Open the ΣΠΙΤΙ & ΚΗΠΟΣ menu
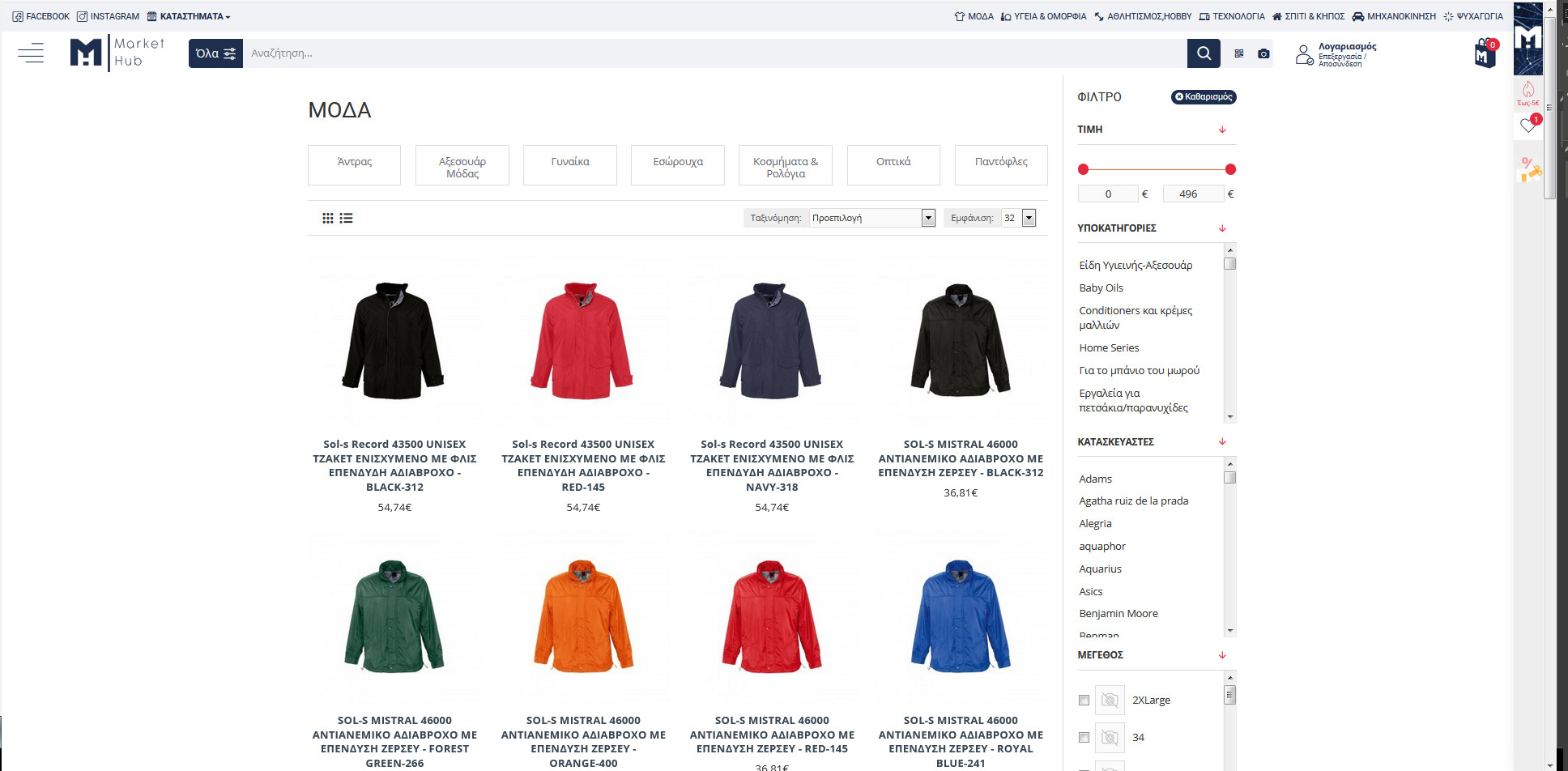1568x771 pixels. tap(1309, 16)
